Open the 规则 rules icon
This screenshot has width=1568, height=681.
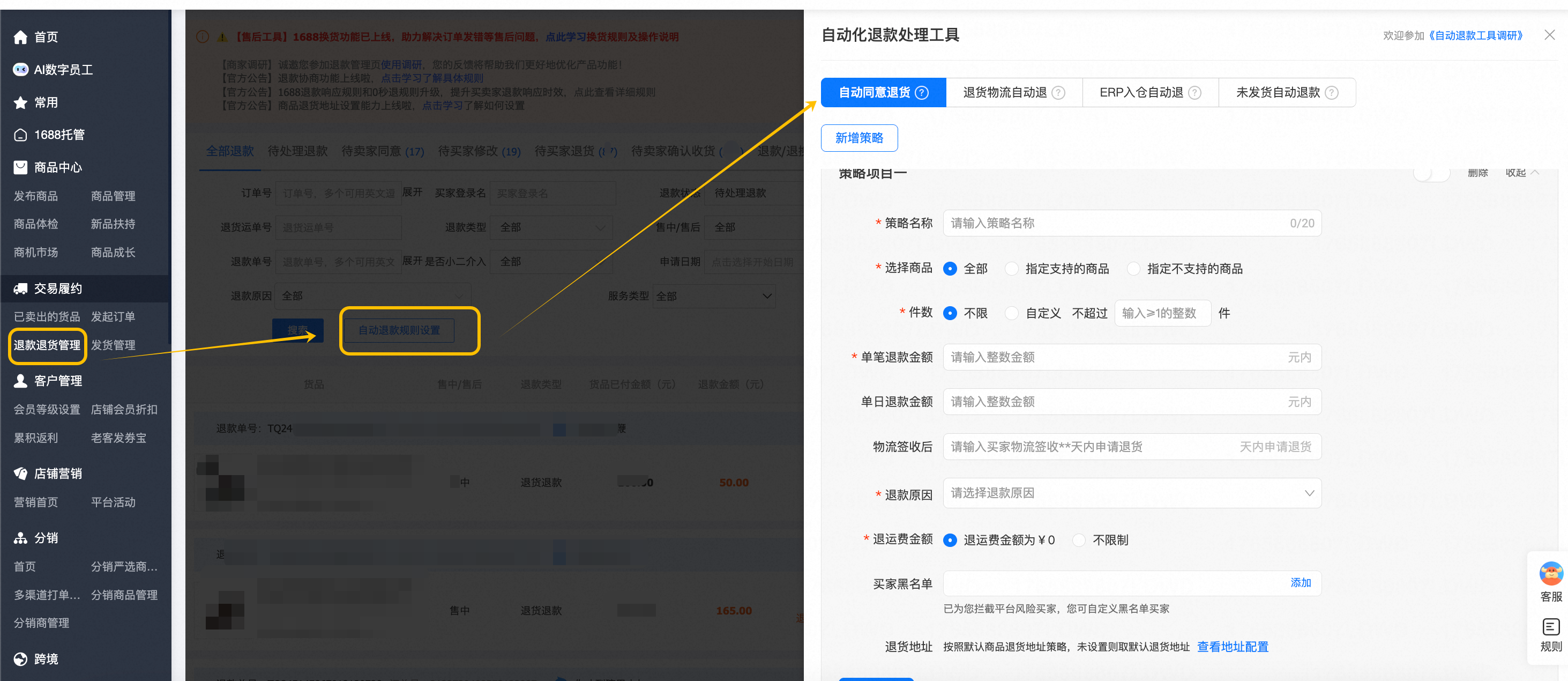pos(1550,627)
